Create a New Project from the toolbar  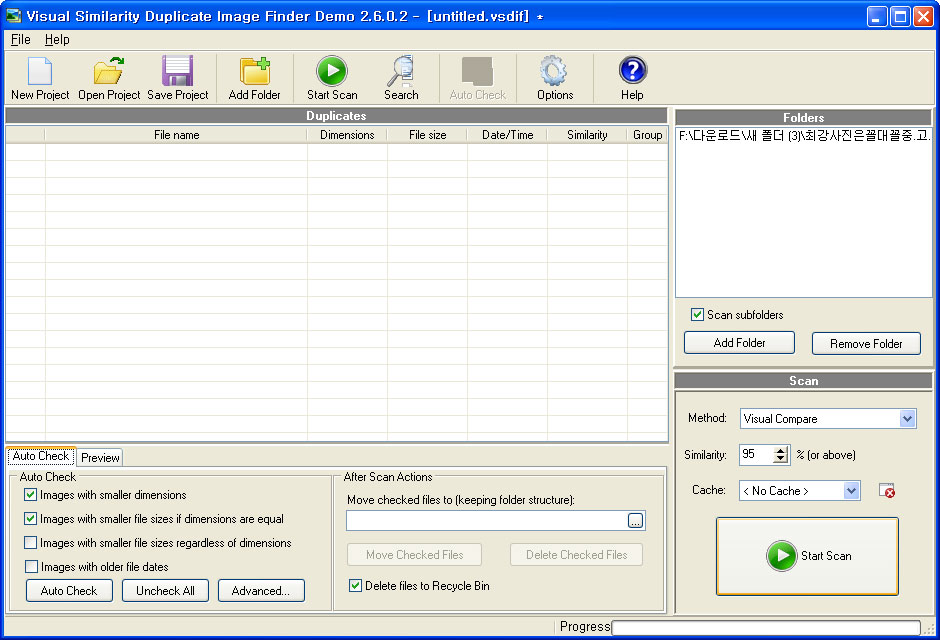point(40,78)
